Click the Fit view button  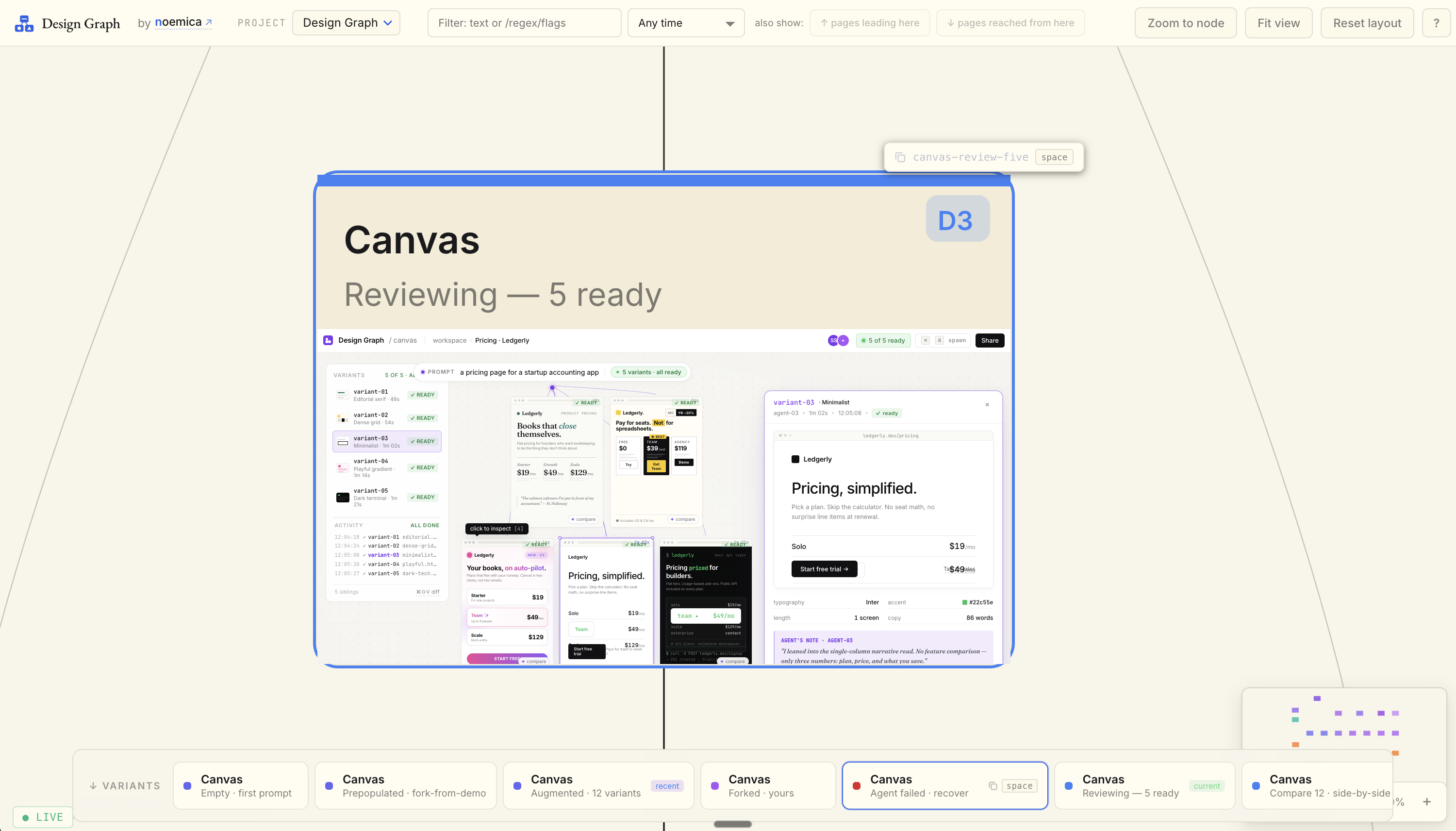click(x=1277, y=22)
